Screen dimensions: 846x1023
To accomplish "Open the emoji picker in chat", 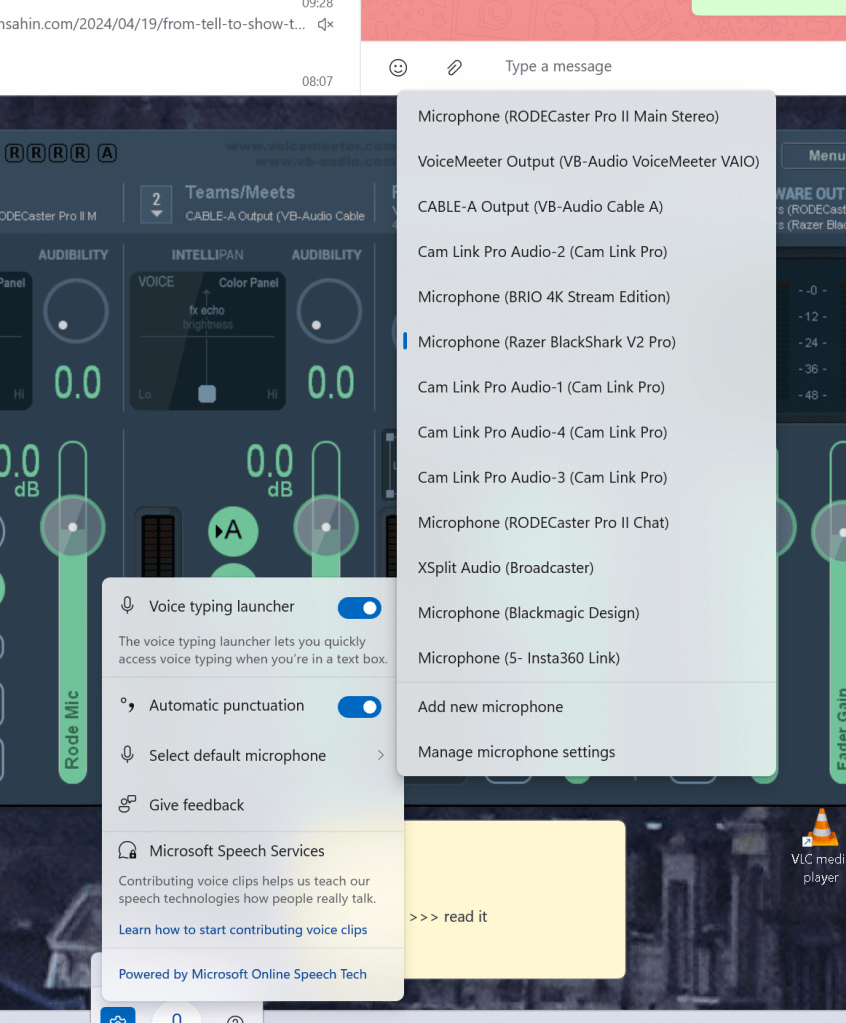I will click(398, 67).
